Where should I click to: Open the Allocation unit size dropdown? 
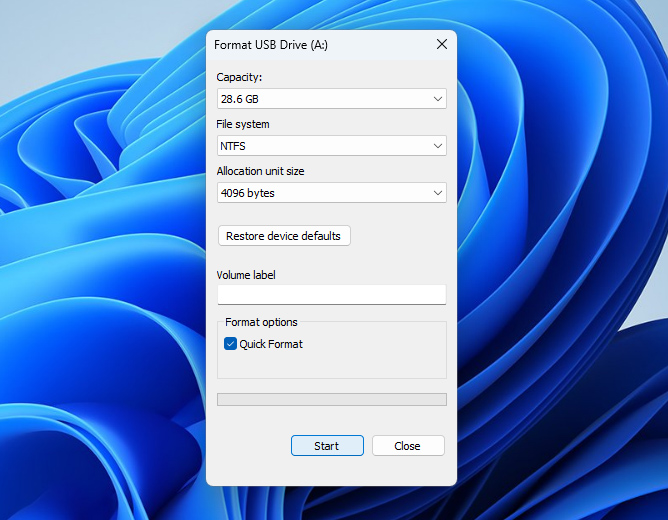tap(331, 193)
